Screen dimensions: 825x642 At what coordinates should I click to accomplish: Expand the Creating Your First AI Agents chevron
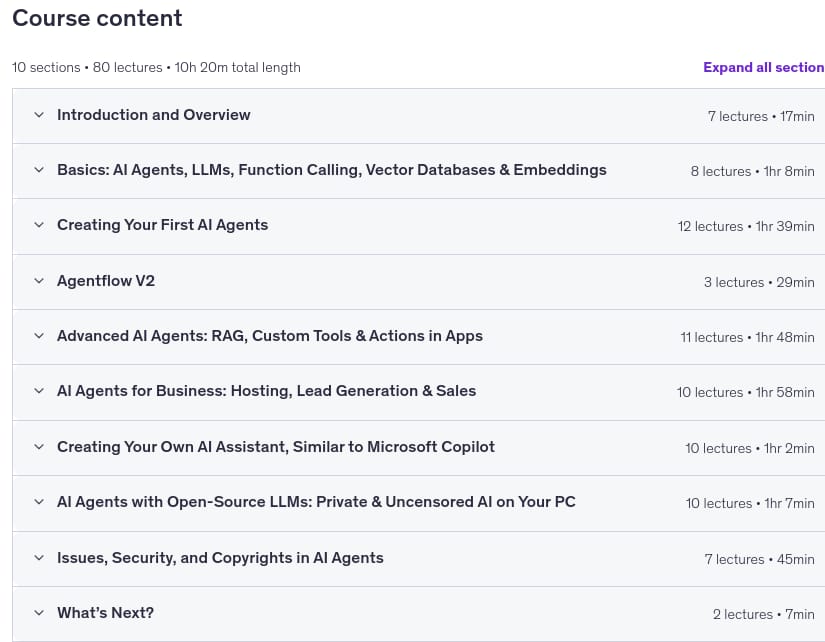(39, 225)
